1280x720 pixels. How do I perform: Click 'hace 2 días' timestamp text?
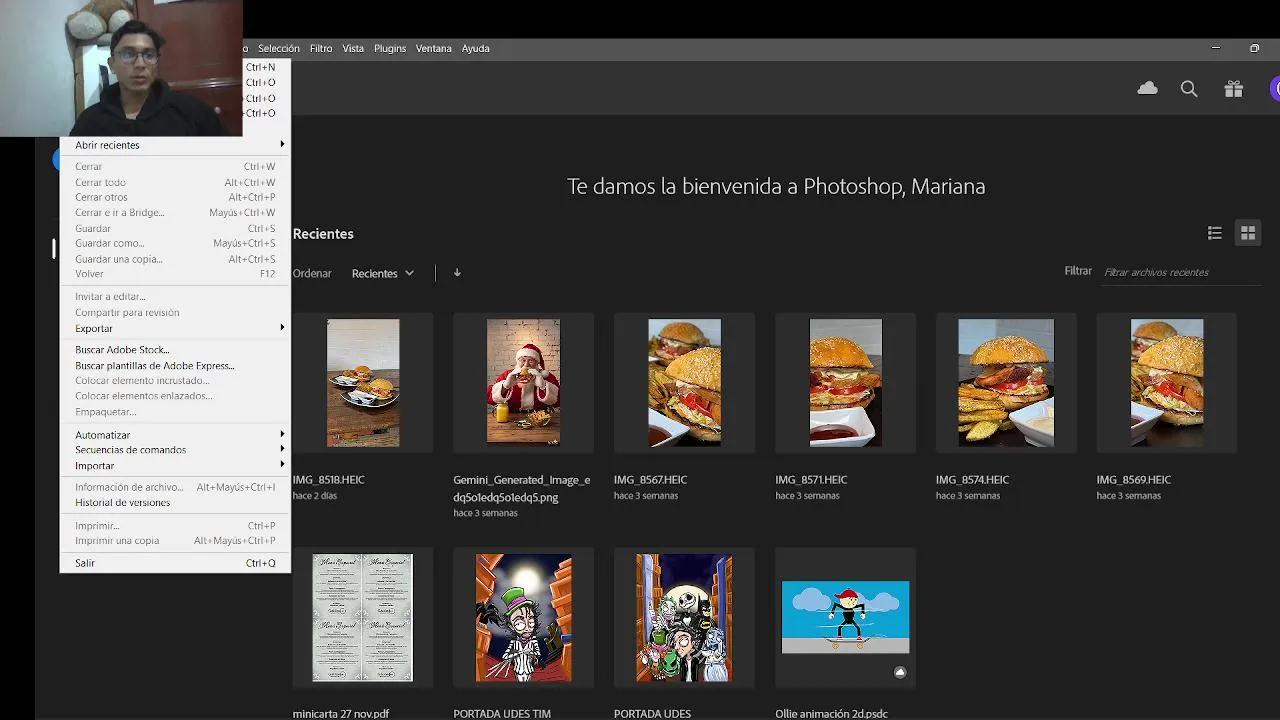pyautogui.click(x=314, y=496)
